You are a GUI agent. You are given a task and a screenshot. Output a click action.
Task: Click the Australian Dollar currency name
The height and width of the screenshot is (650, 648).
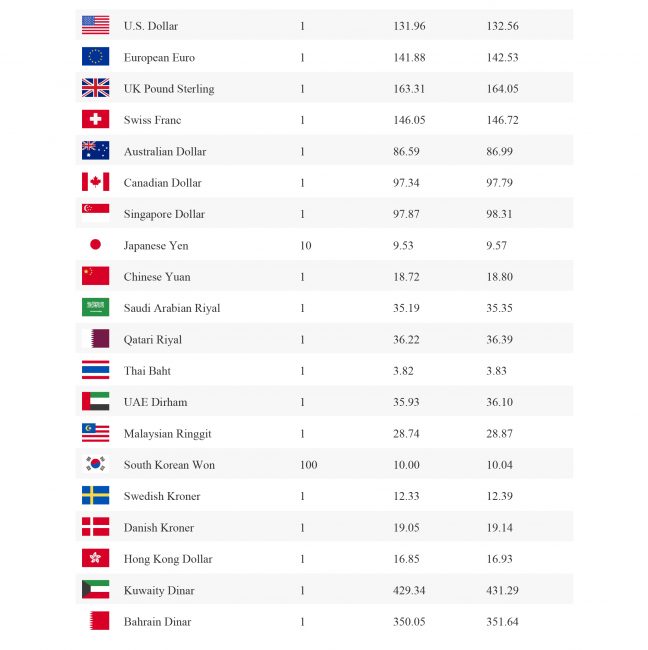click(165, 152)
